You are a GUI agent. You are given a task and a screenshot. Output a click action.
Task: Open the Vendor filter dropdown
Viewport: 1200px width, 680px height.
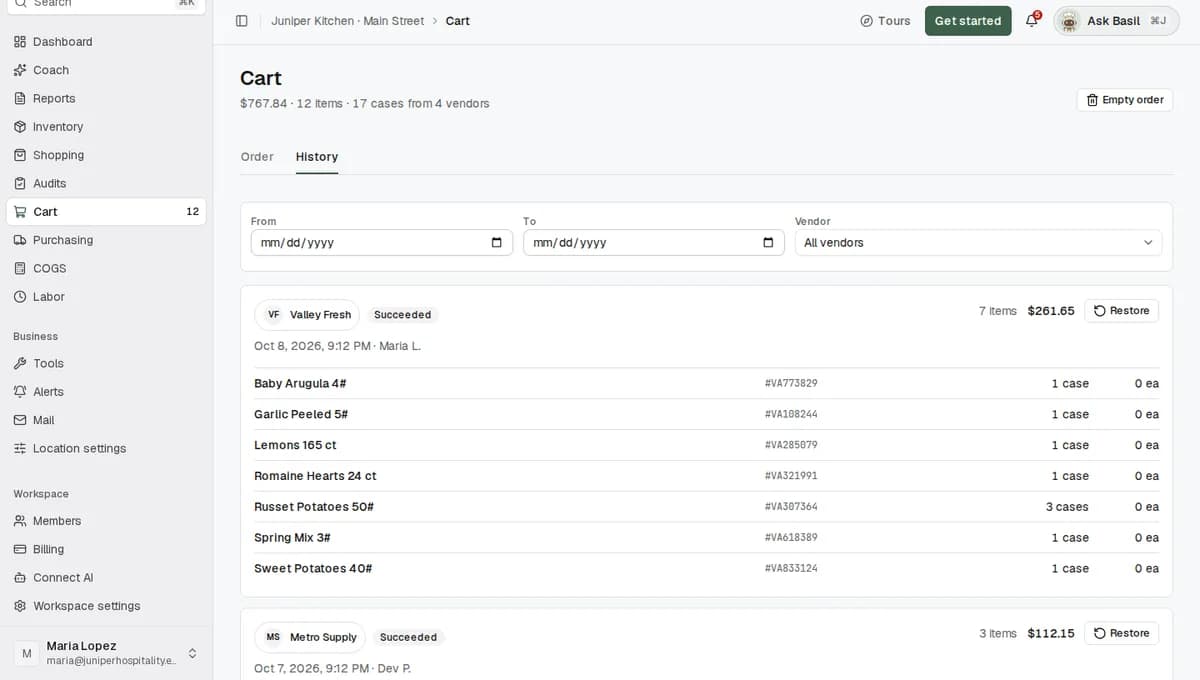pyautogui.click(x=978, y=243)
